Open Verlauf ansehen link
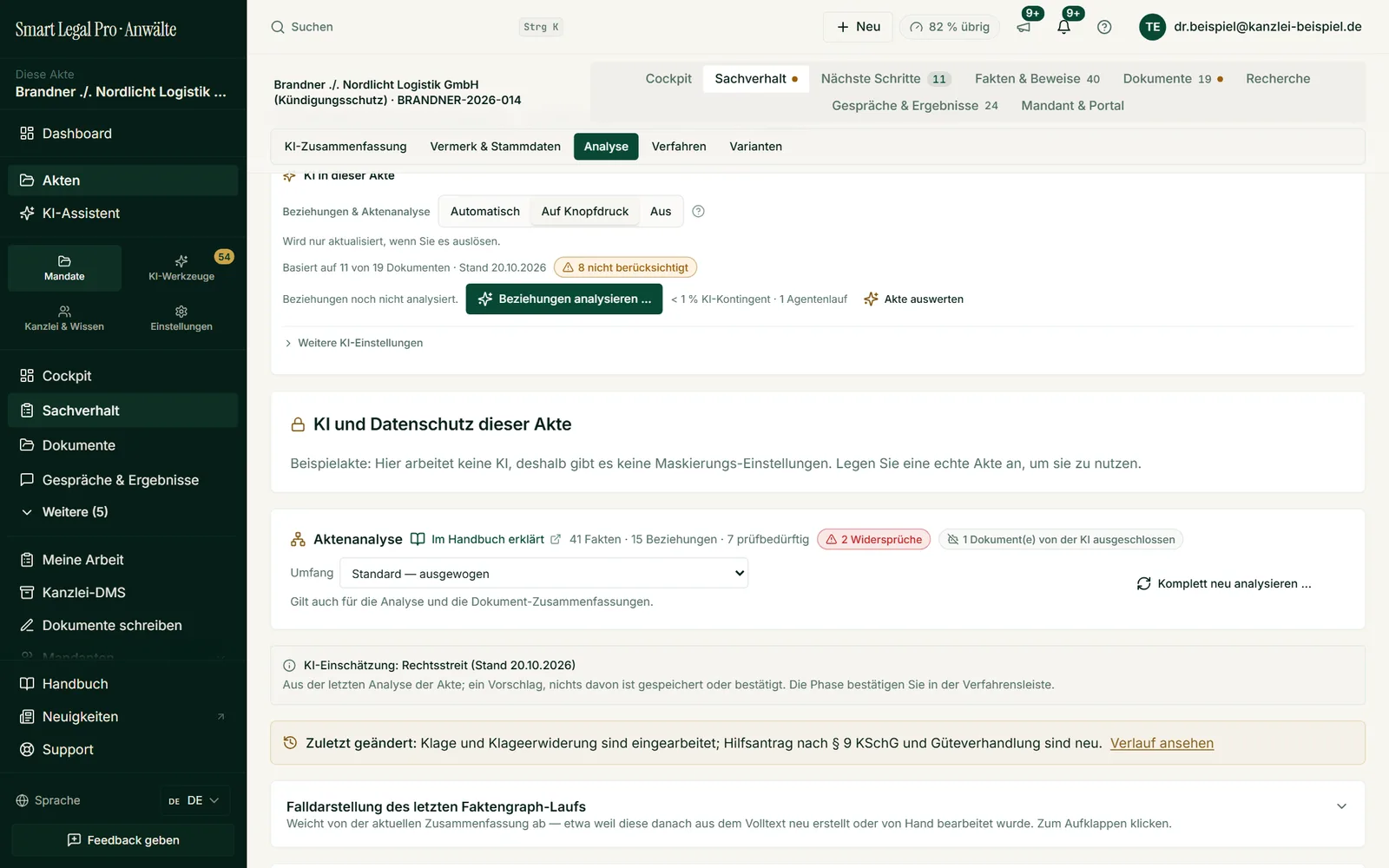 (x=1162, y=744)
